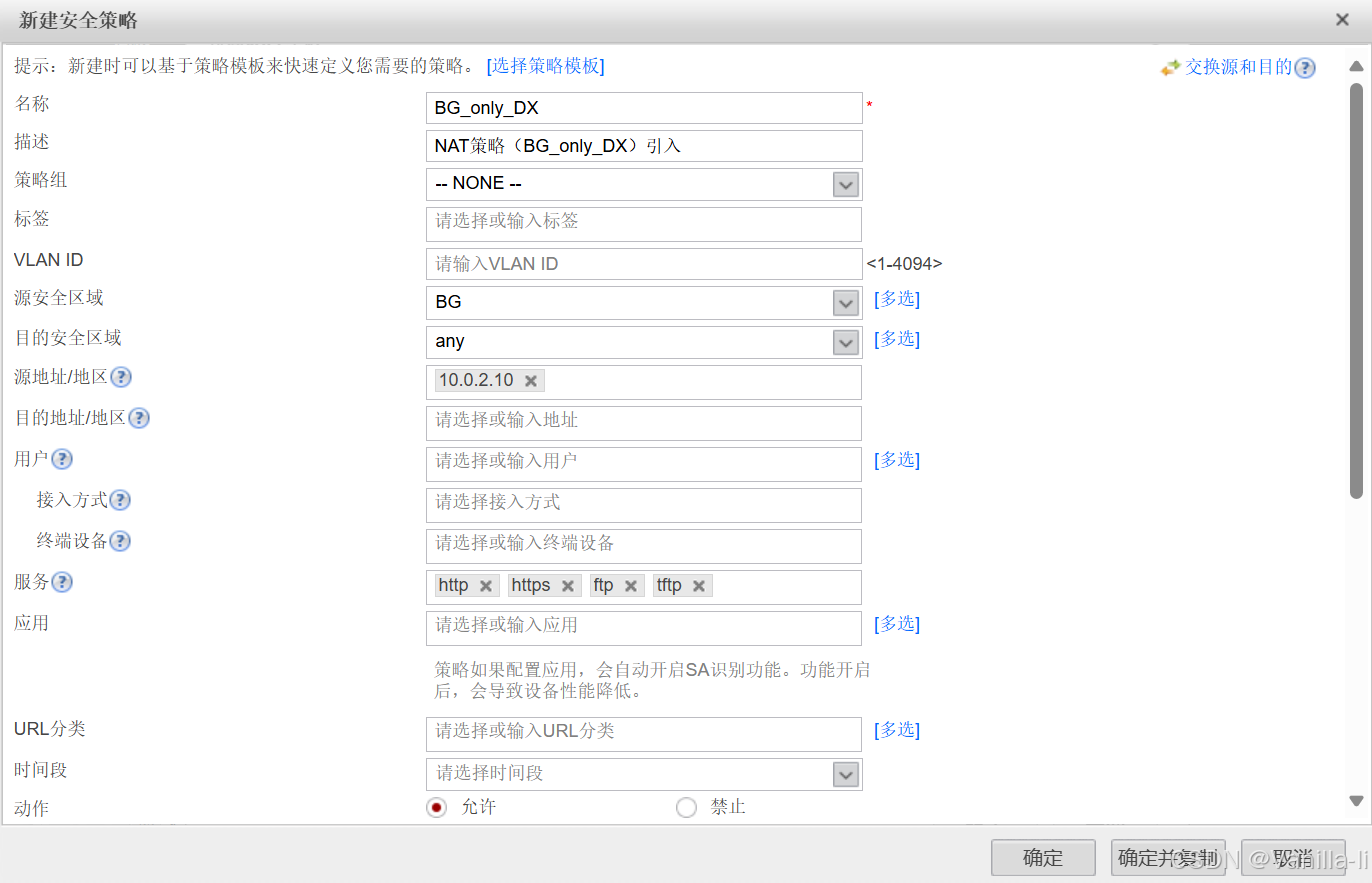Viewport: 1372px width, 883px height.
Task: Click the 名称 field containing BG_only_DX
Action: [x=644, y=108]
